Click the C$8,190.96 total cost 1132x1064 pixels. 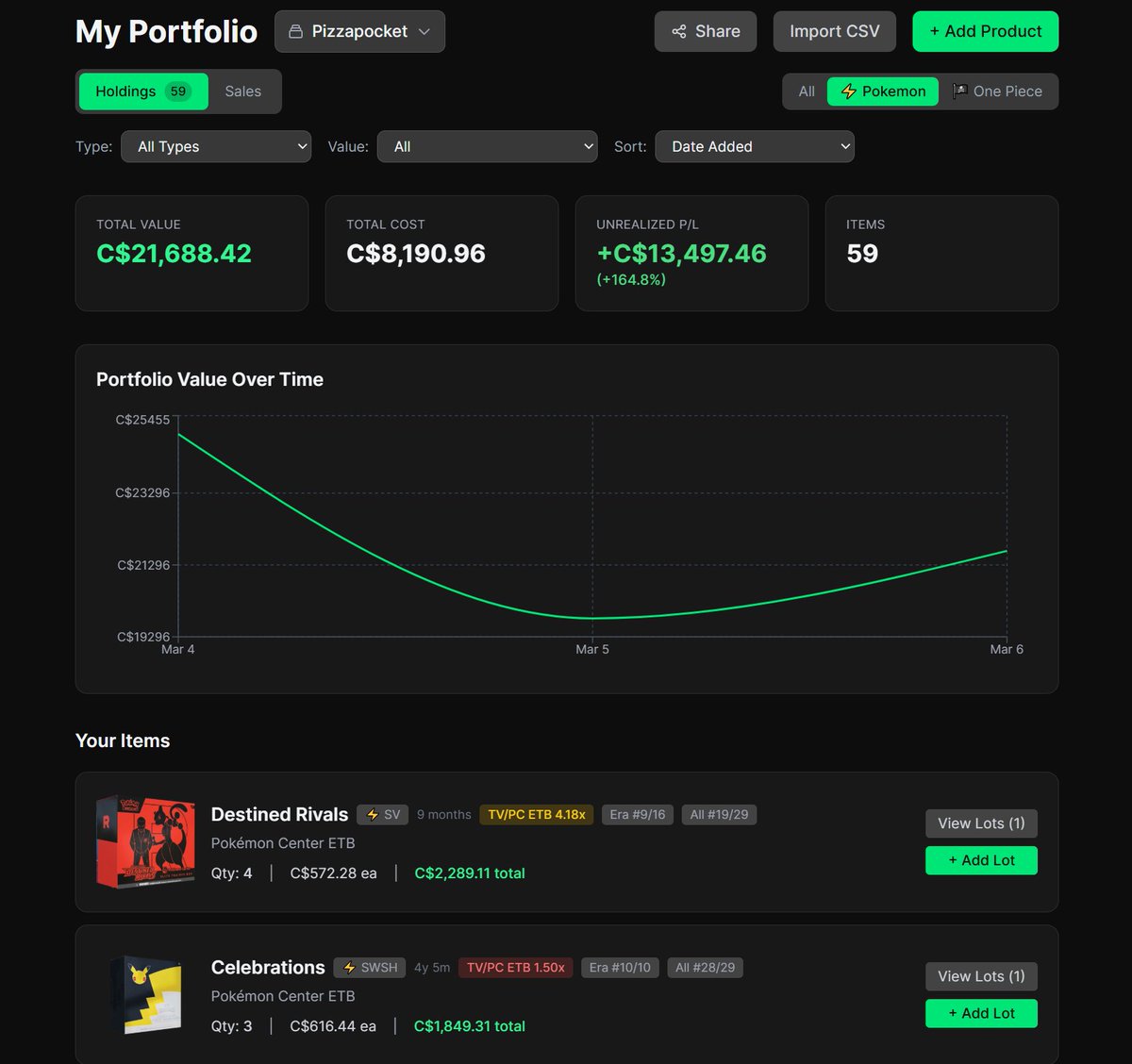[416, 254]
